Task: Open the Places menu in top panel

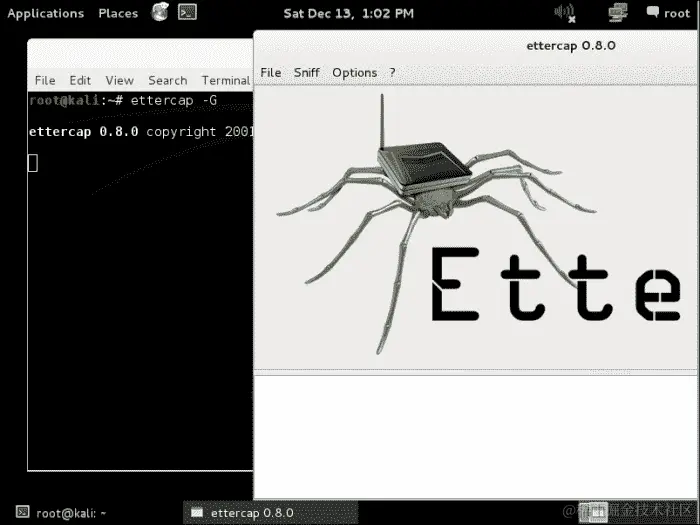Action: point(118,13)
